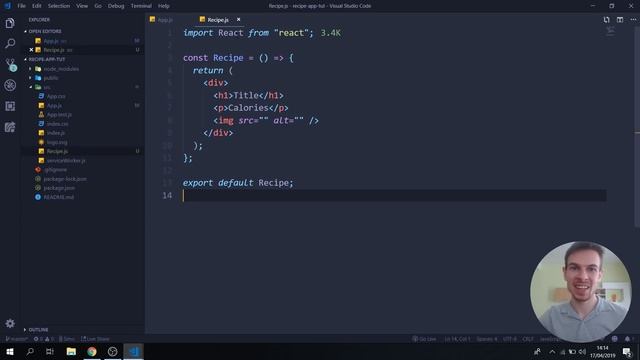Open App.js from the Open Editors list
Viewport: 640px width, 360px height.
coord(51,41)
